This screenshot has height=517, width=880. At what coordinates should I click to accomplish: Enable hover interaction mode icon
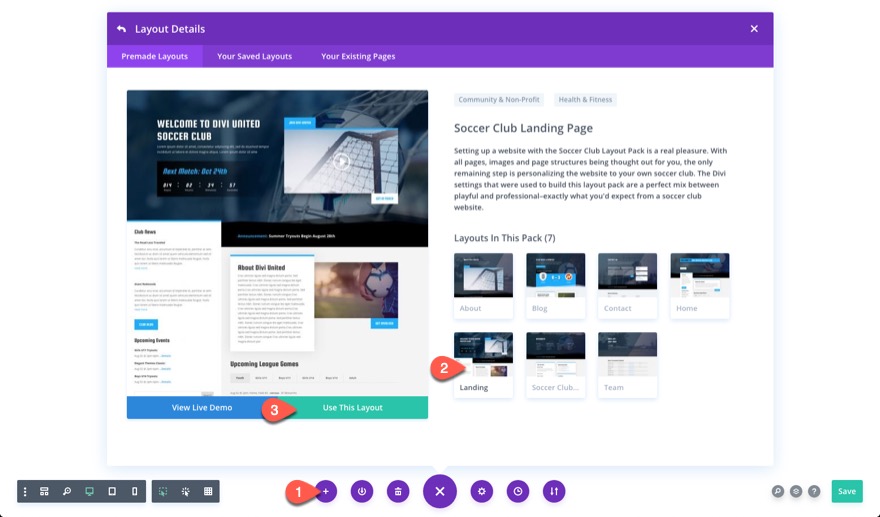(163, 491)
